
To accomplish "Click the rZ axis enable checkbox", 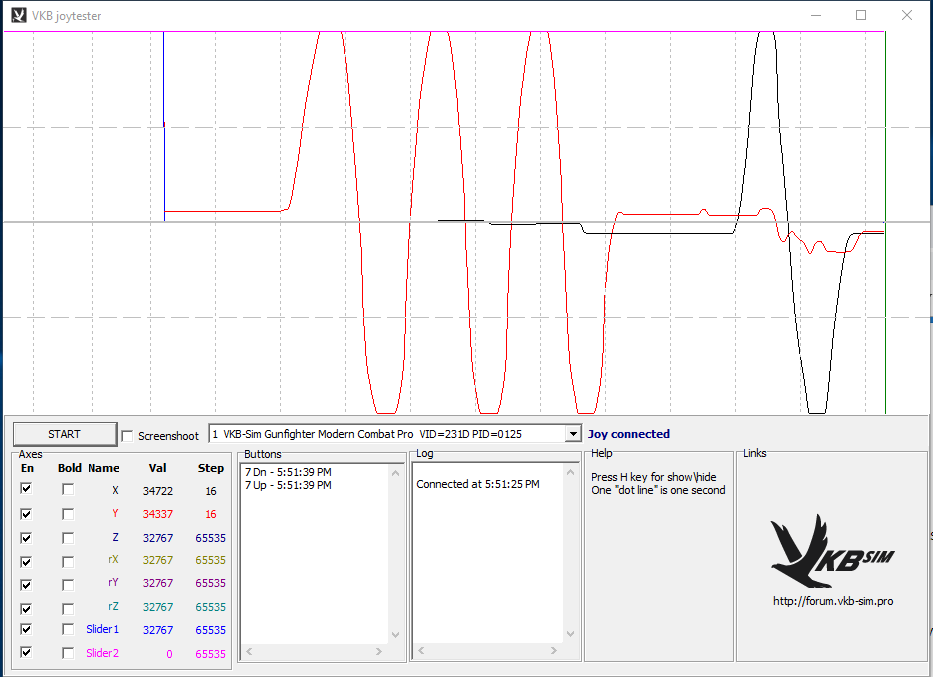I will coord(27,607).
